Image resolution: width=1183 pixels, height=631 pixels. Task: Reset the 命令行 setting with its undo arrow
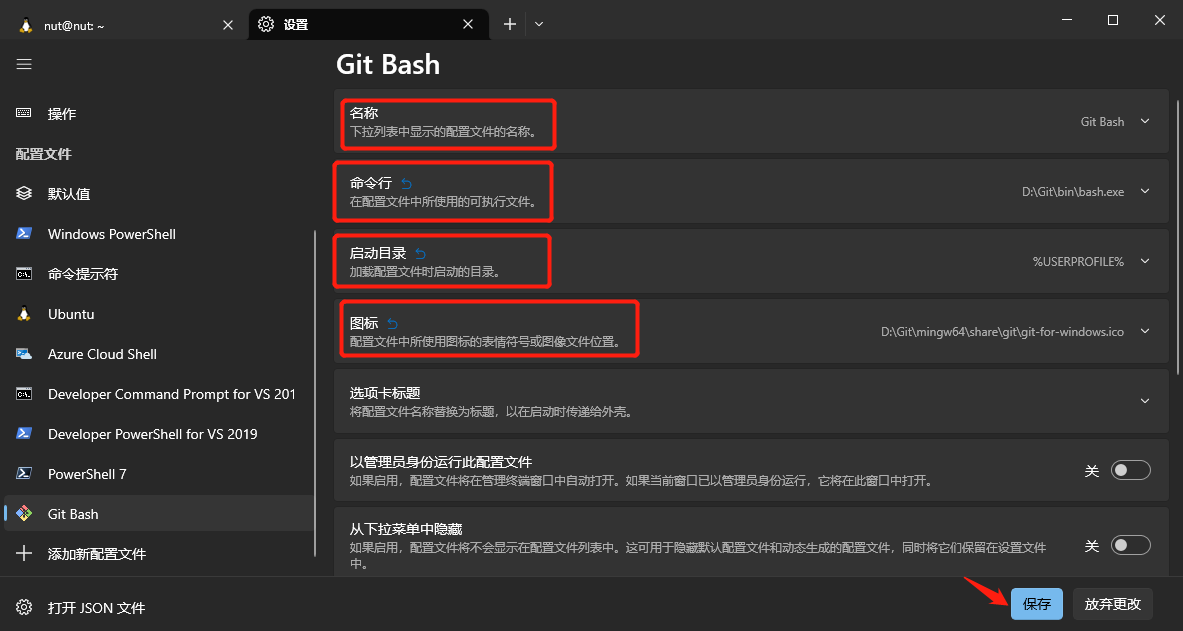[406, 183]
